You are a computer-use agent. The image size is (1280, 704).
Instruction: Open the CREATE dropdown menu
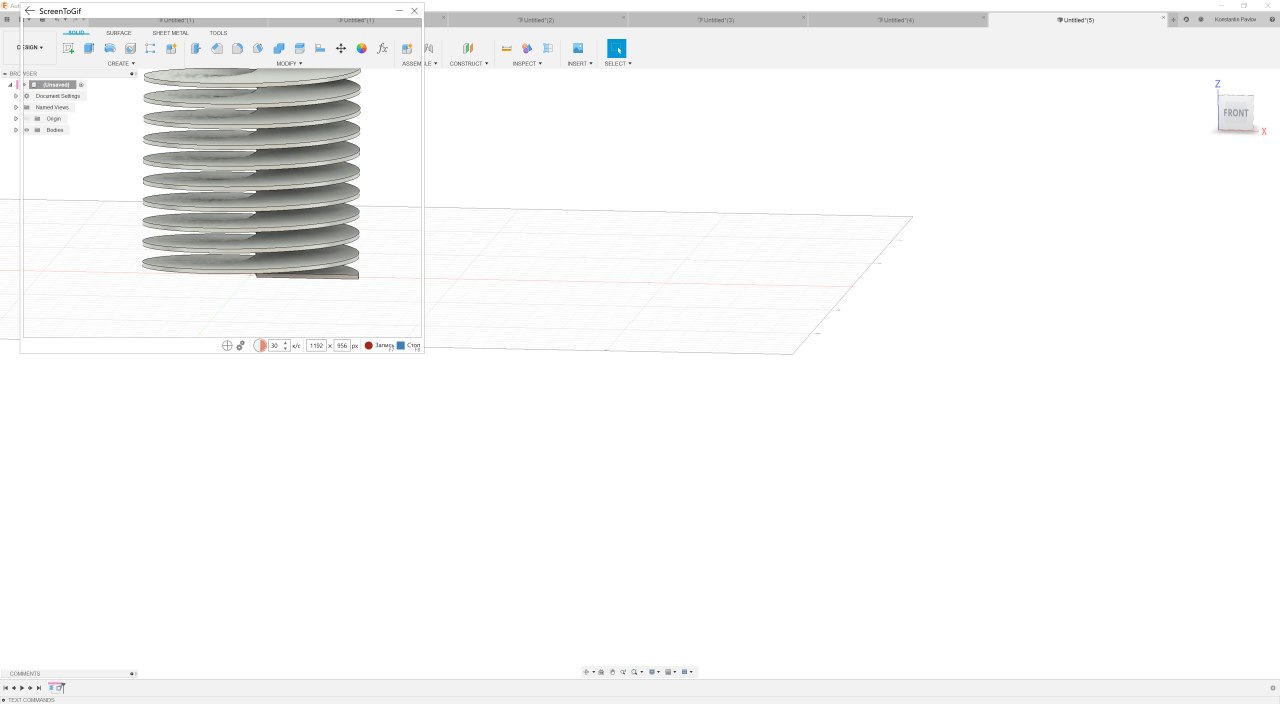pos(121,64)
